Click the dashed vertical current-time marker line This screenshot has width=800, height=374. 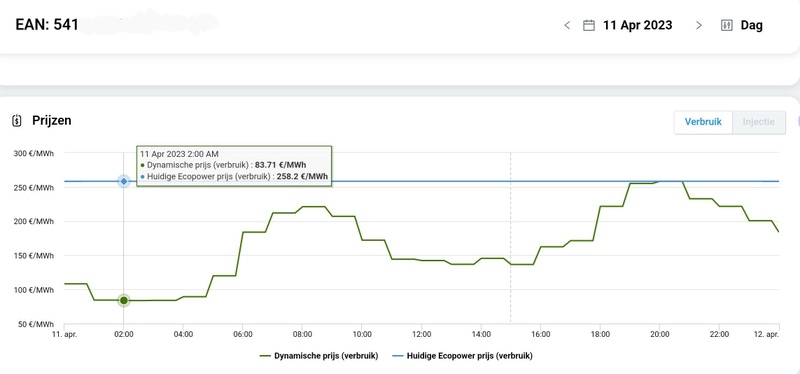click(x=510, y=238)
